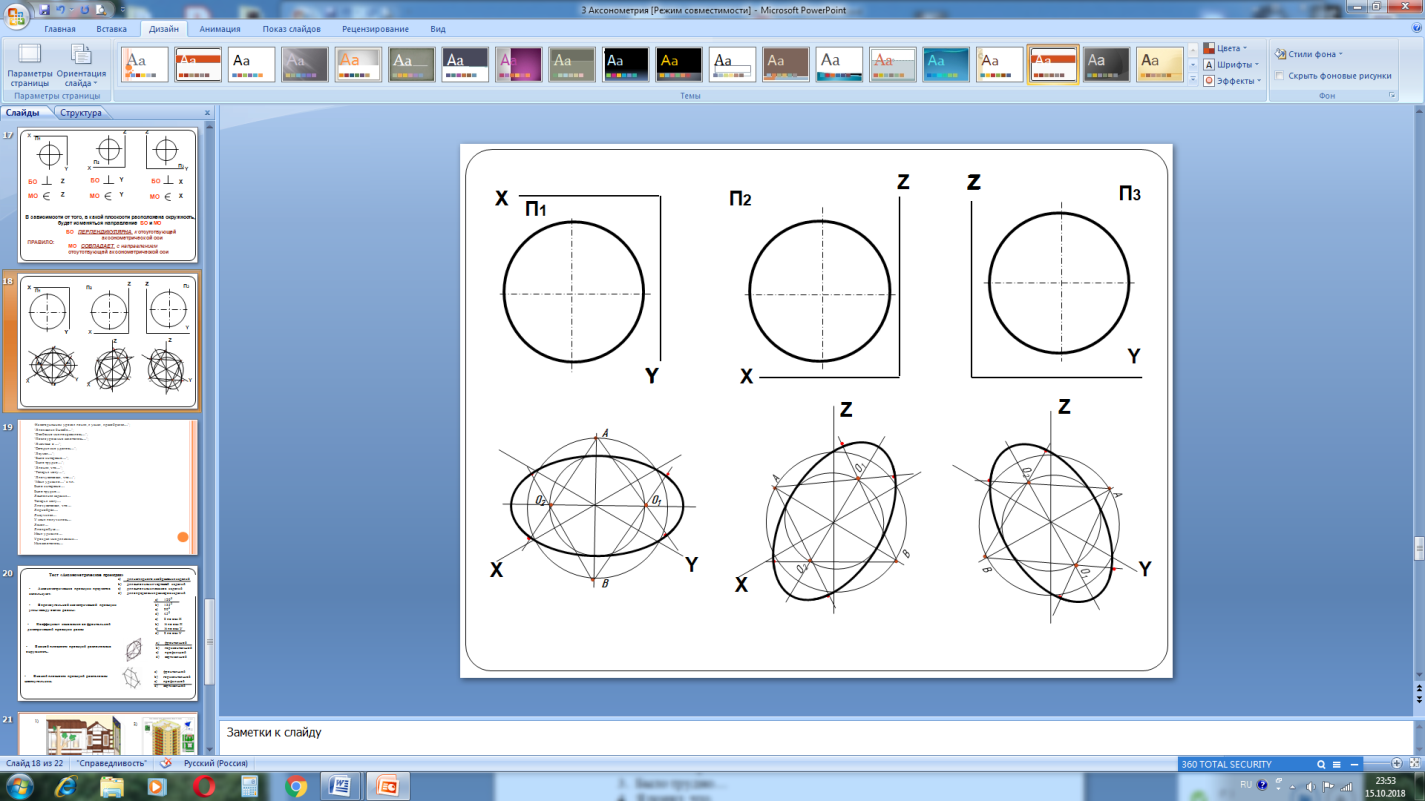Click RU language indicator in tray
Image resolution: width=1425 pixels, height=801 pixels.
coord(1246,786)
